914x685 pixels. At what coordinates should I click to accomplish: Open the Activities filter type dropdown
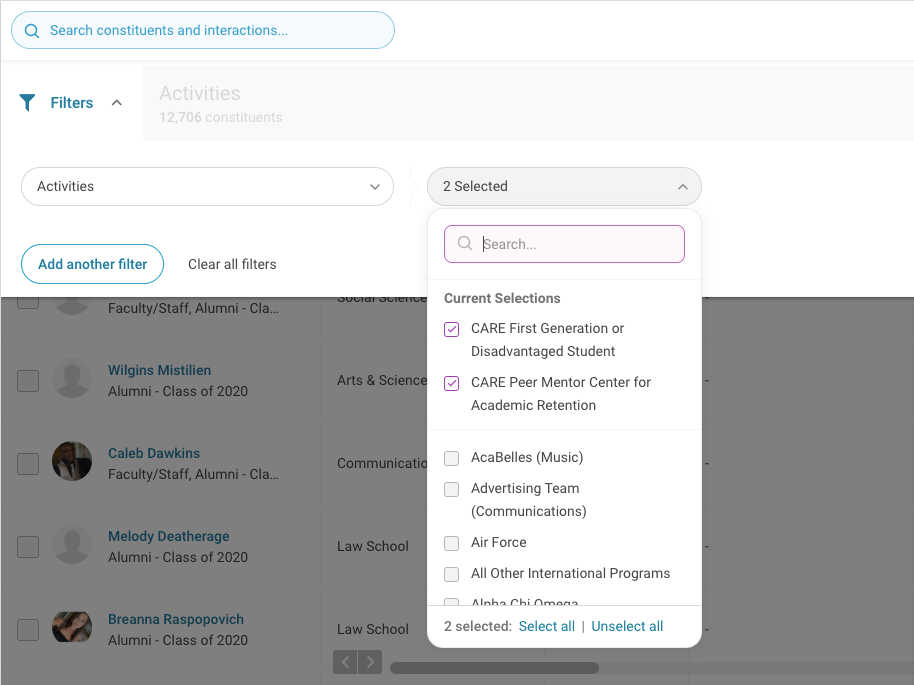(207, 187)
